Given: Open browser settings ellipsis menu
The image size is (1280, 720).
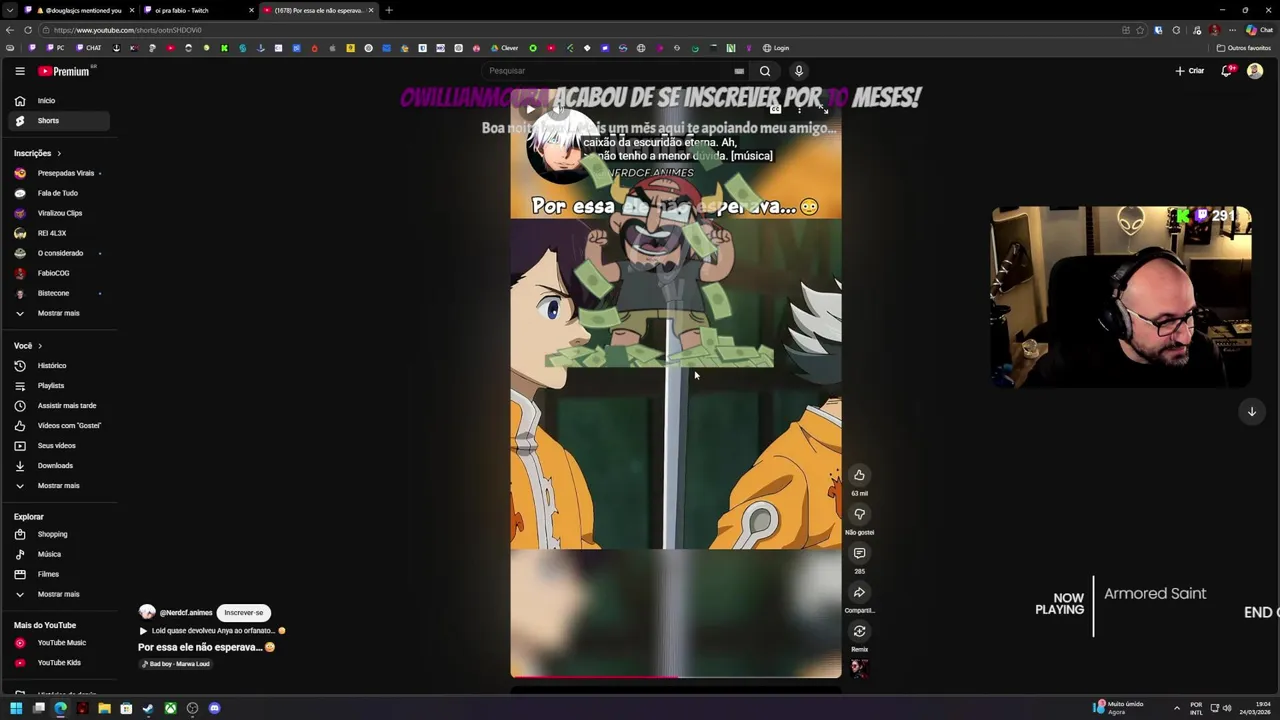Looking at the screenshot, I should pos(1232,30).
